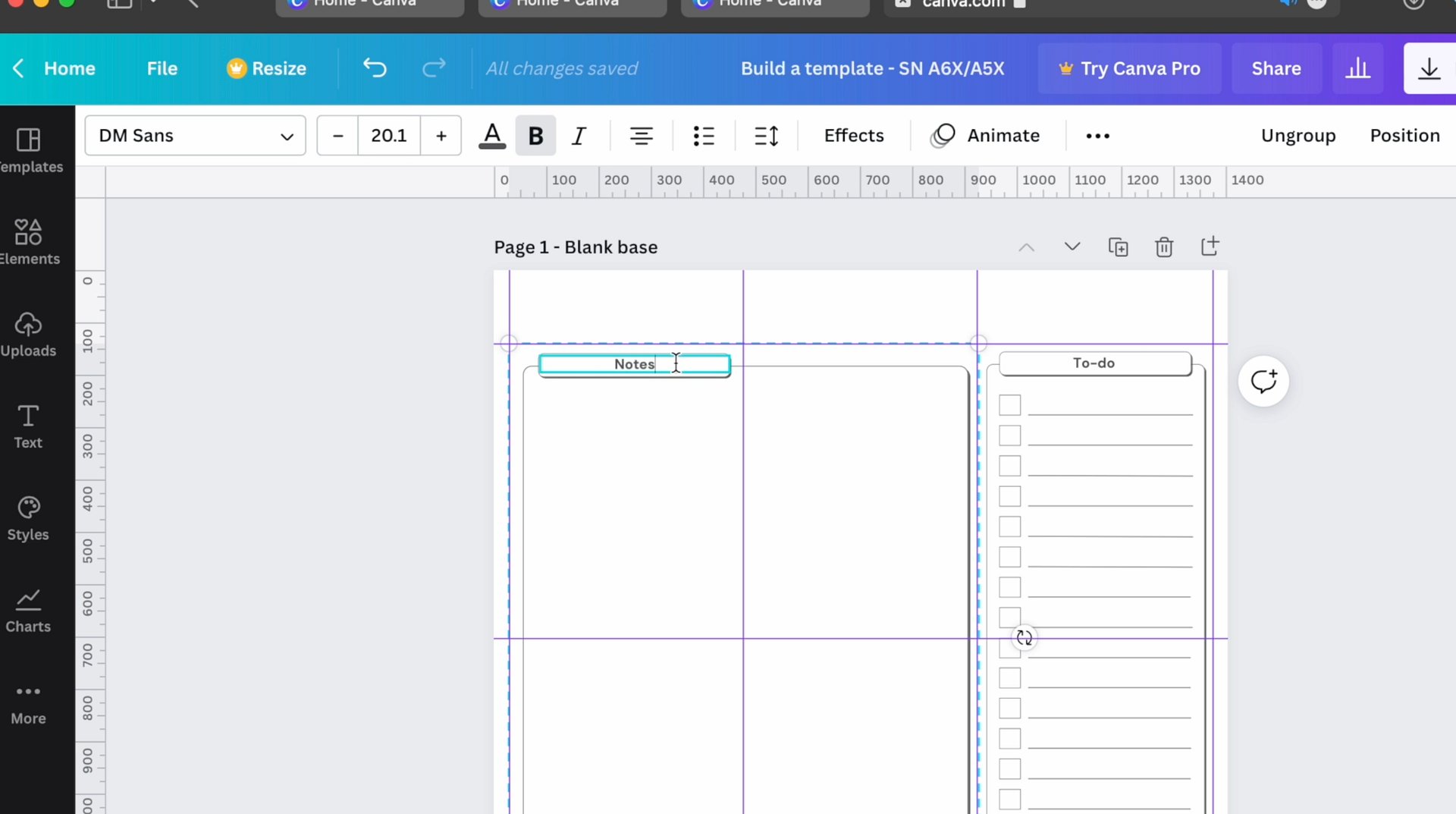Click the Try Canva Pro button

pos(1129,68)
